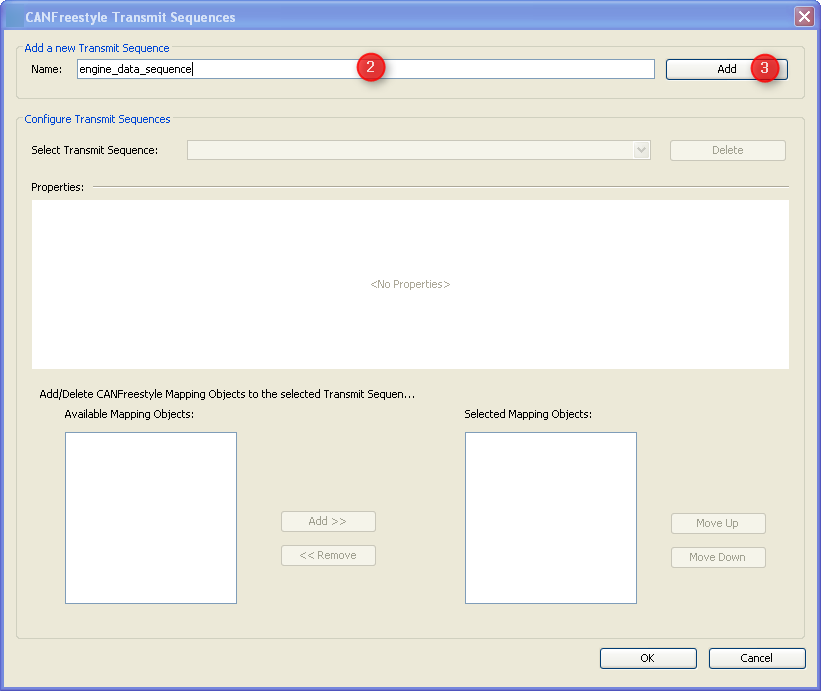This screenshot has width=821, height=691.
Task: Click the red step 2 annotation marker
Action: (370, 68)
